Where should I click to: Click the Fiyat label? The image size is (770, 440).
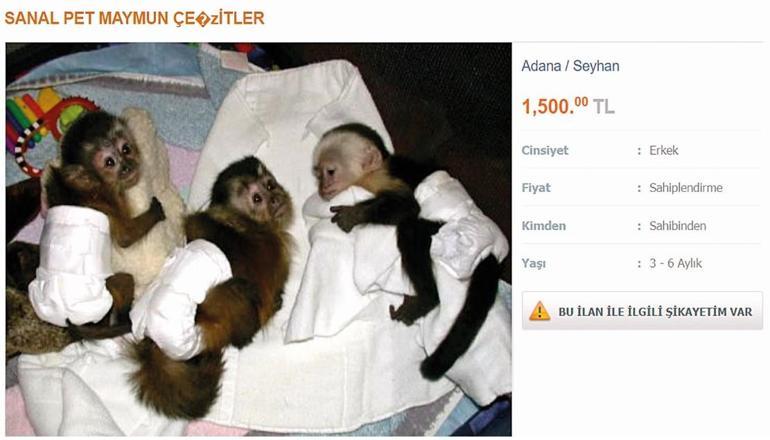536,188
